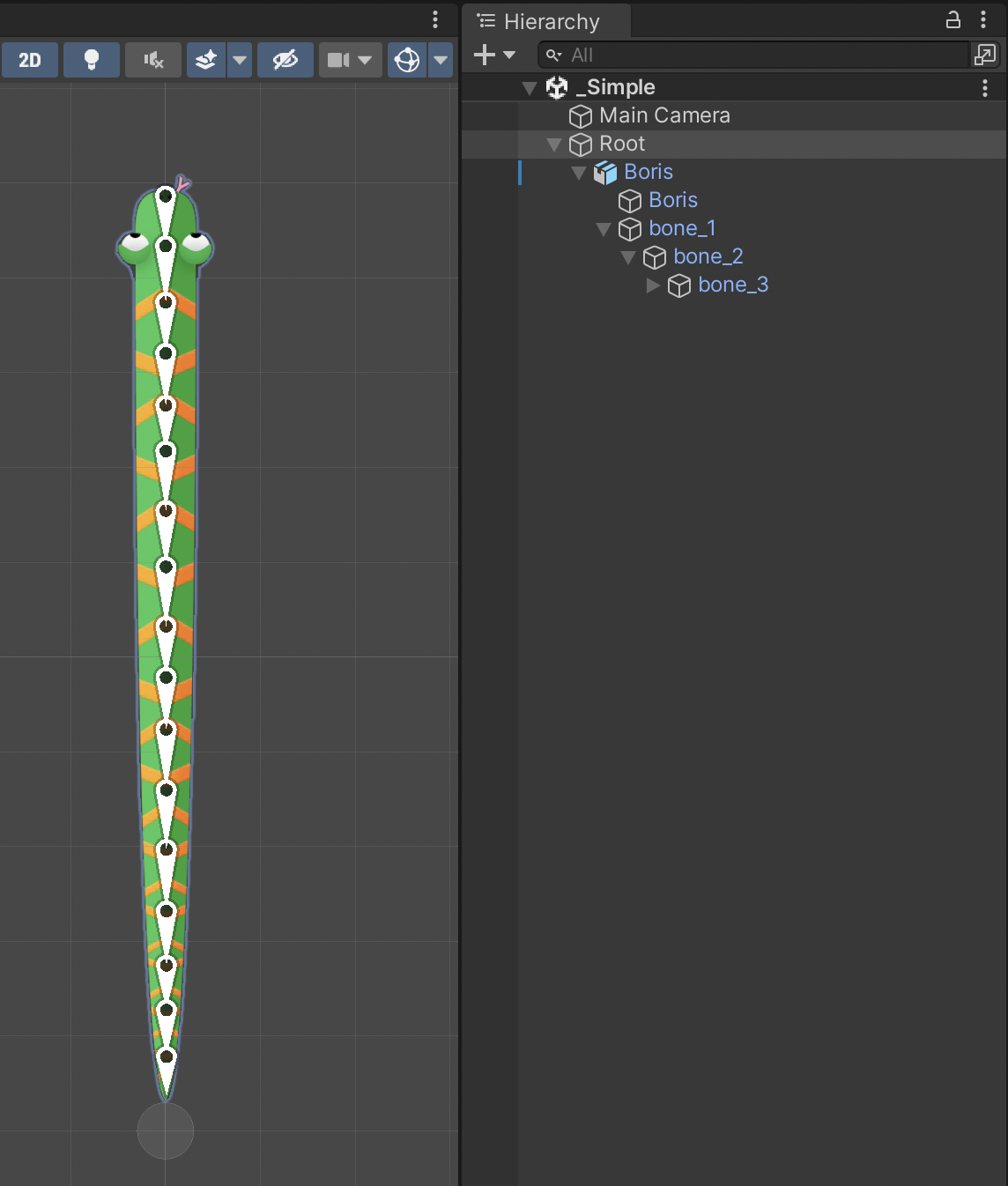Toggle scene visibility of hidden objects
Viewport: 1008px width, 1186px height.
pyautogui.click(x=285, y=60)
